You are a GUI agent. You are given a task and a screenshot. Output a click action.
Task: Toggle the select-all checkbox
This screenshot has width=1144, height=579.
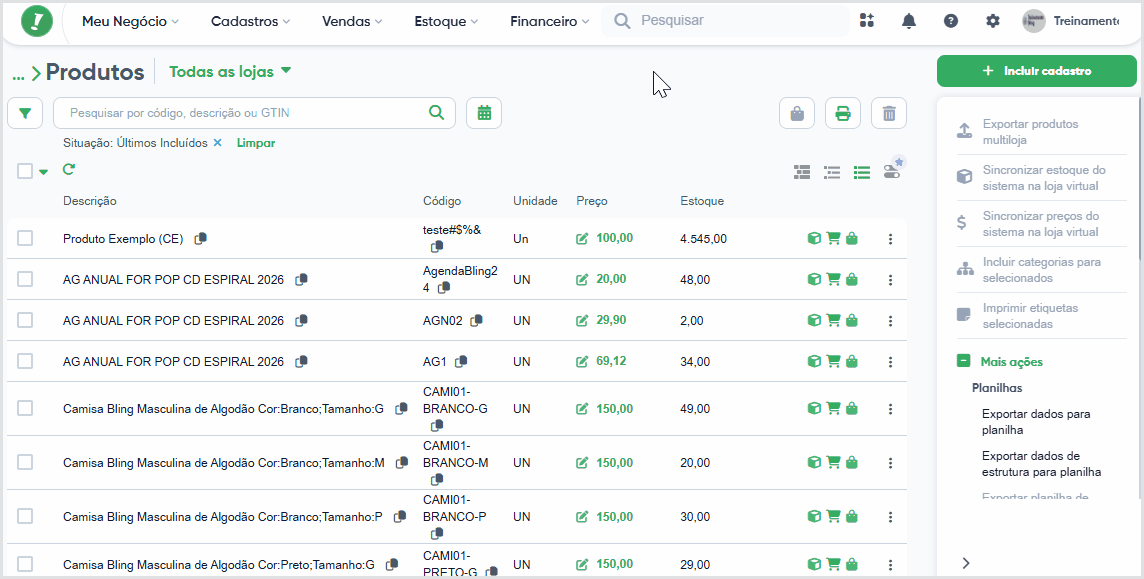pyautogui.click(x=25, y=171)
